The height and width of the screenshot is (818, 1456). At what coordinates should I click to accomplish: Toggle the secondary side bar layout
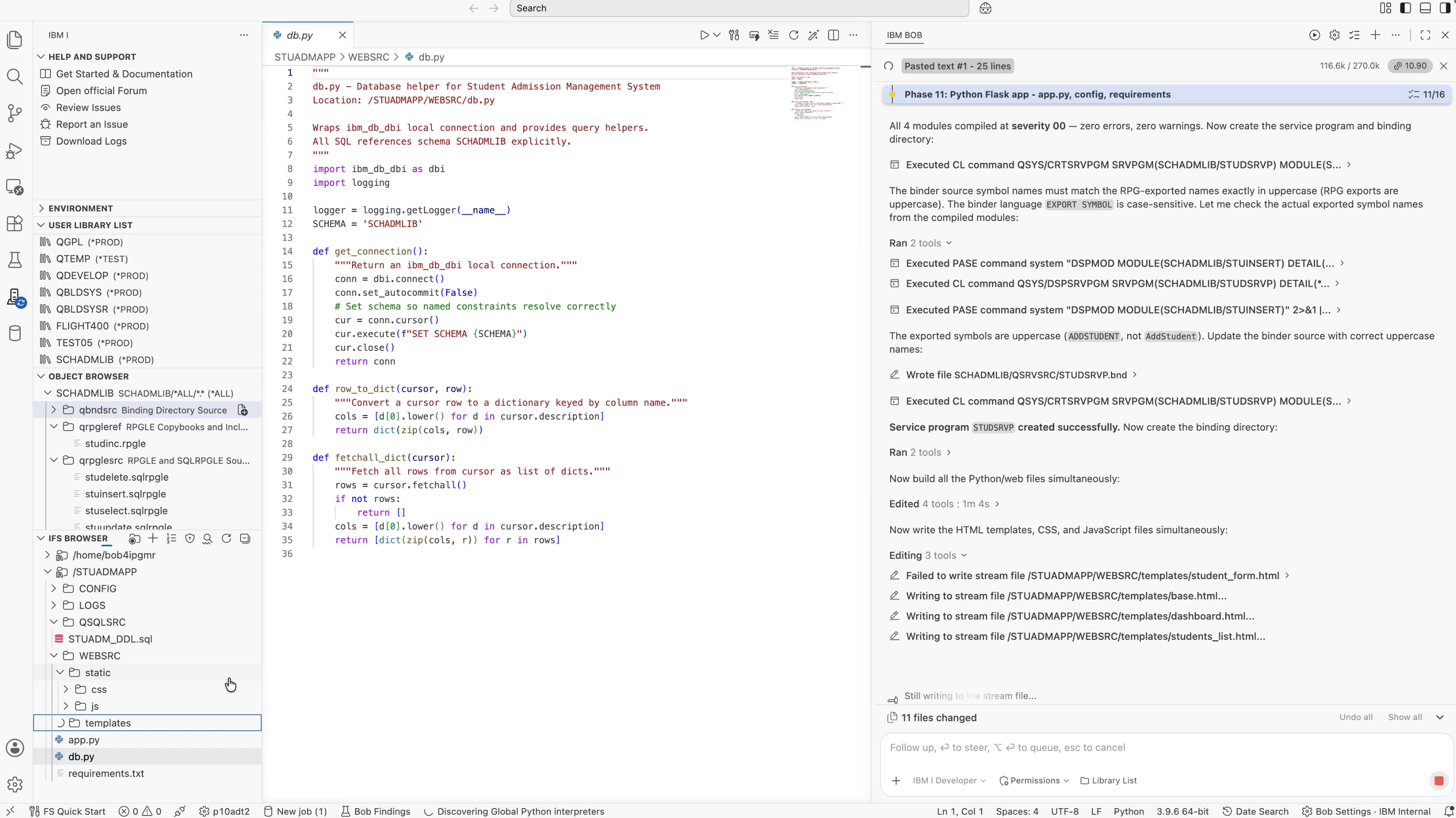click(1445, 8)
